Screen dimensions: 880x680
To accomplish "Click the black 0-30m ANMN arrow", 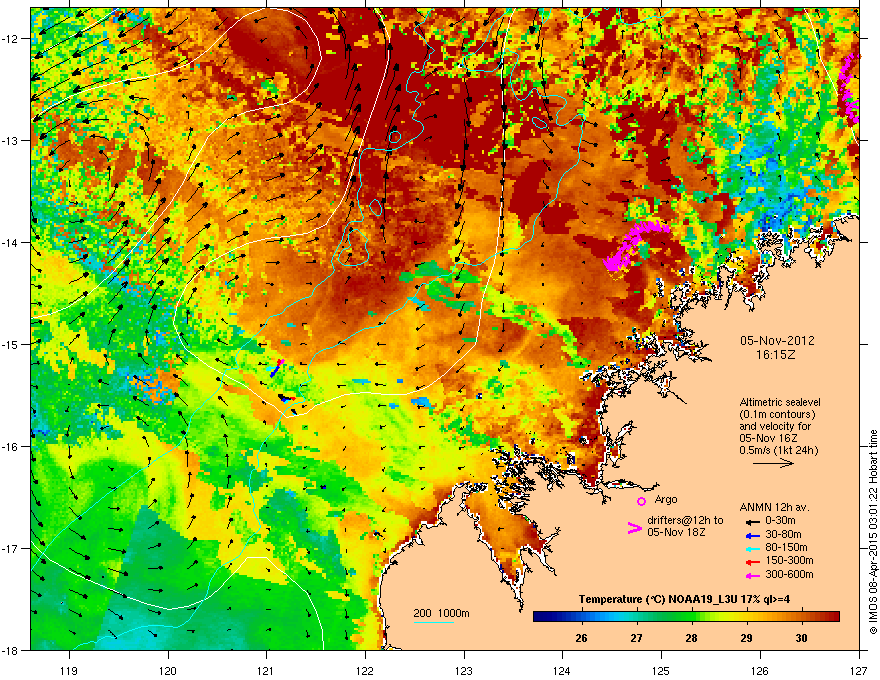I will 753,521.
